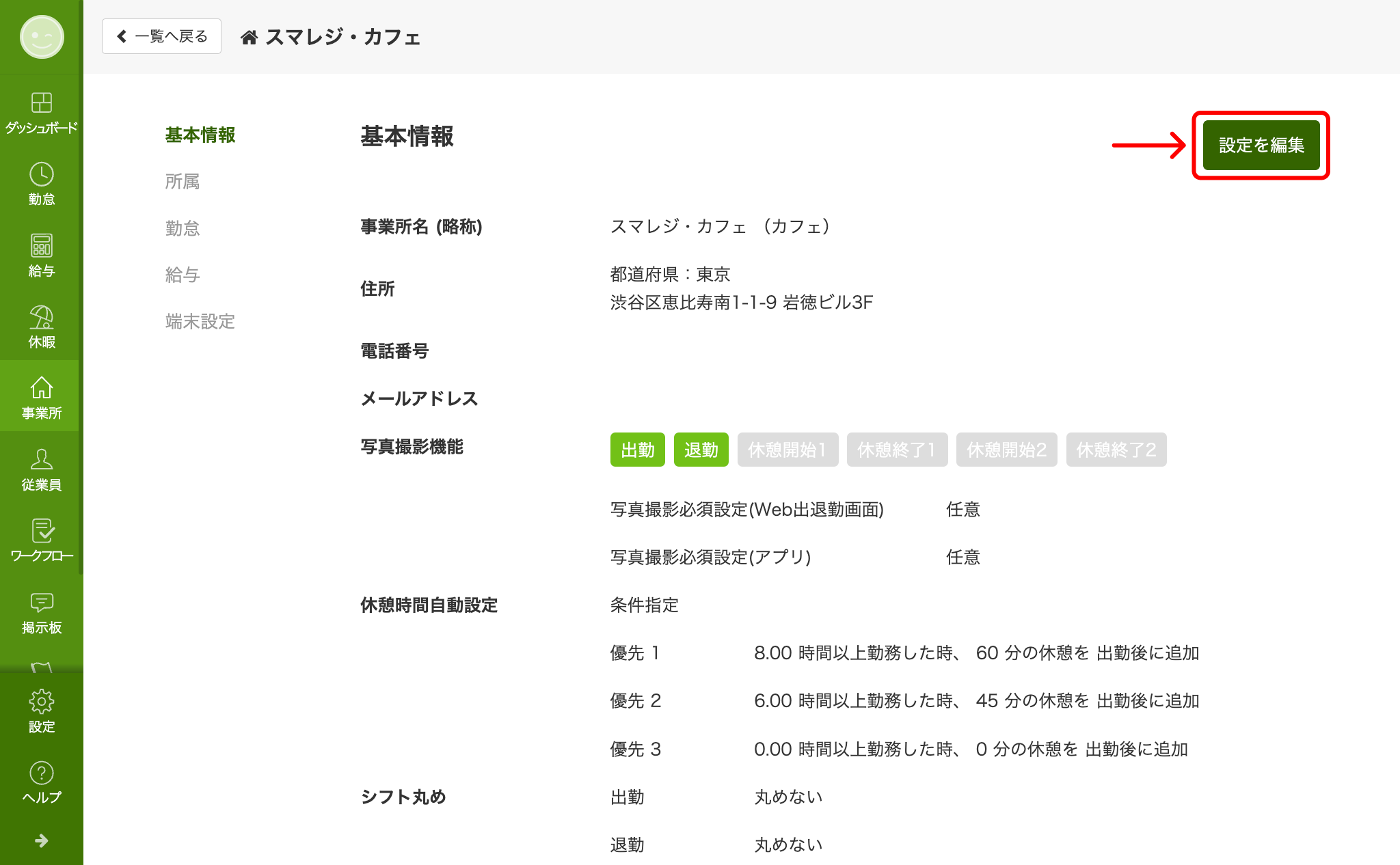Click the シフト丸め label

tap(403, 797)
